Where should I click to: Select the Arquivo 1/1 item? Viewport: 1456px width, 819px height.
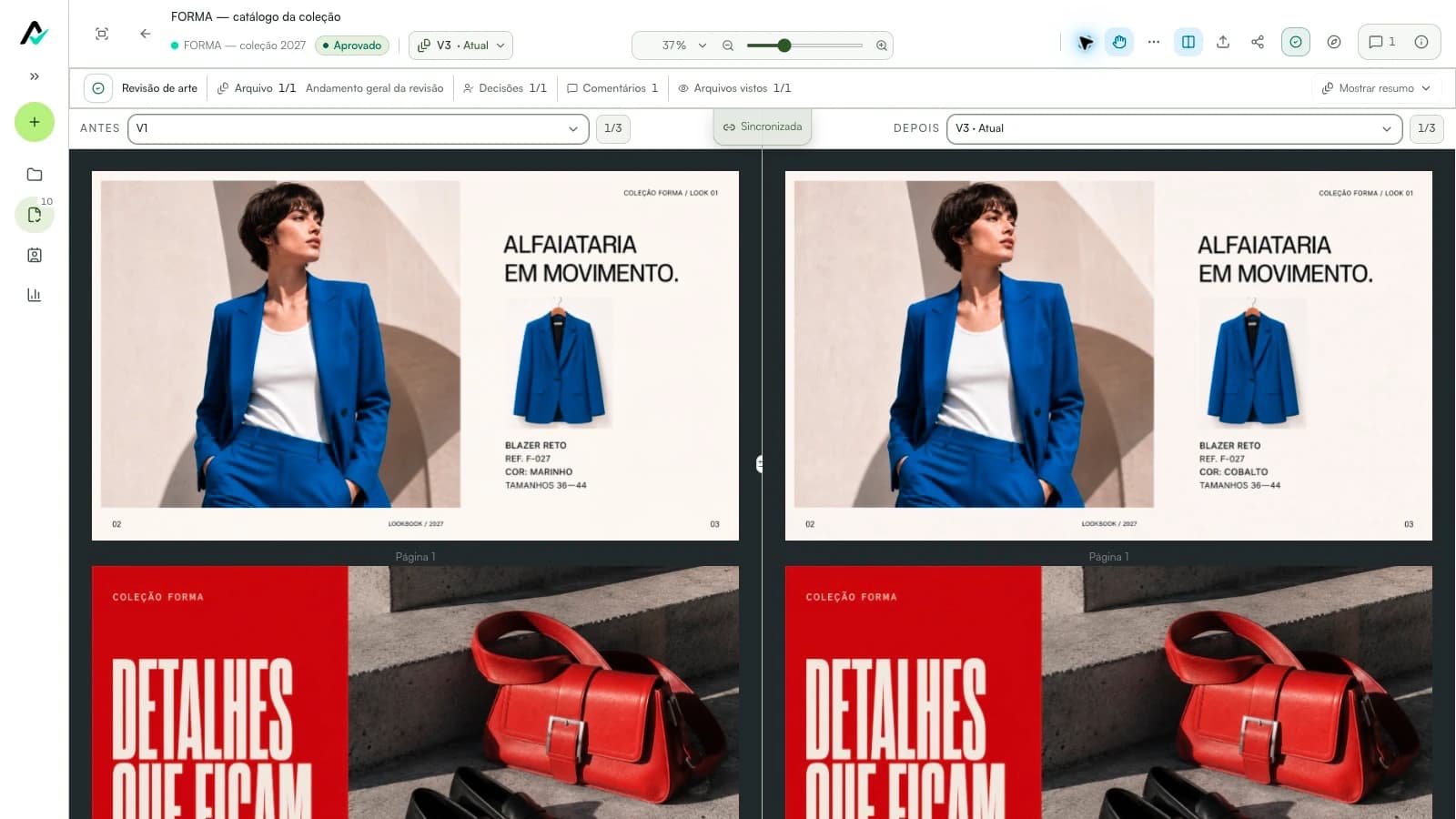[x=257, y=88]
